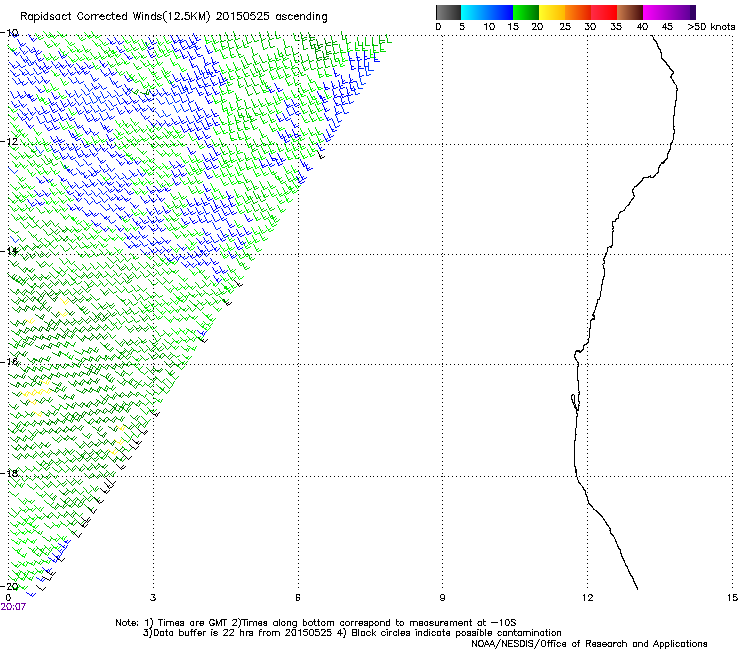Click the red 30-35 knots color band

click(604, 12)
